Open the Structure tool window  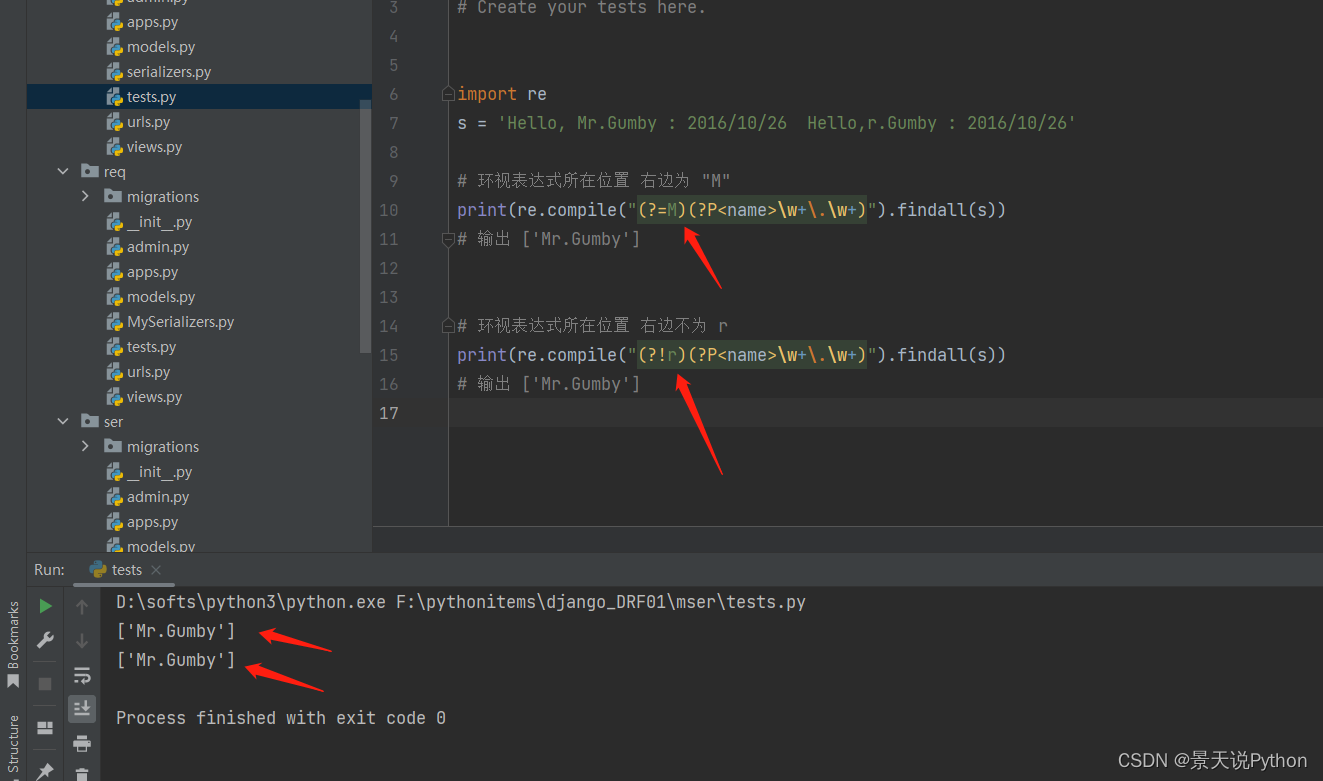13,745
